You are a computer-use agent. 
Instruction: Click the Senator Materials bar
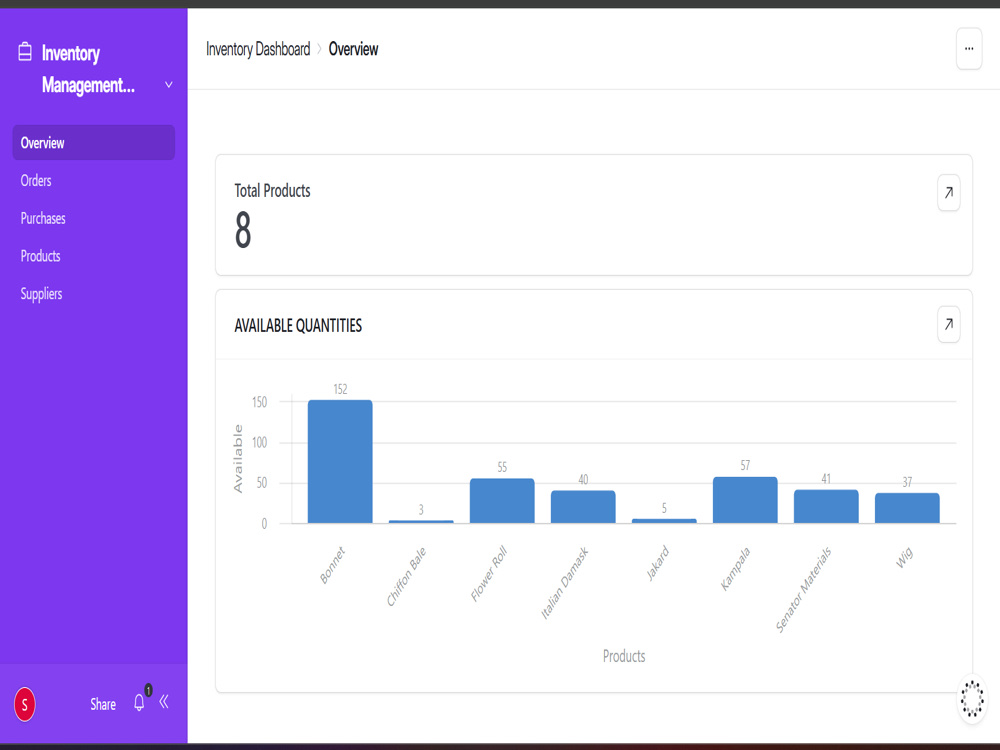point(826,506)
